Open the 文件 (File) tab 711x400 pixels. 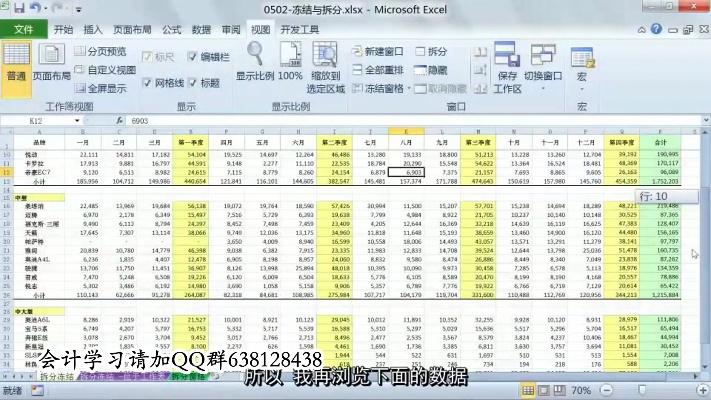[x=24, y=29]
